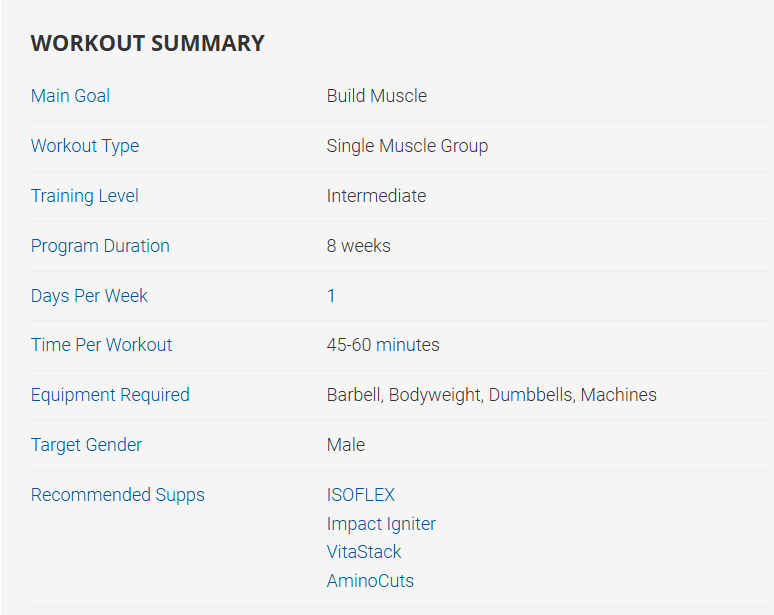
Task: Open the ISOFLEX supplement link
Action: [360, 495]
